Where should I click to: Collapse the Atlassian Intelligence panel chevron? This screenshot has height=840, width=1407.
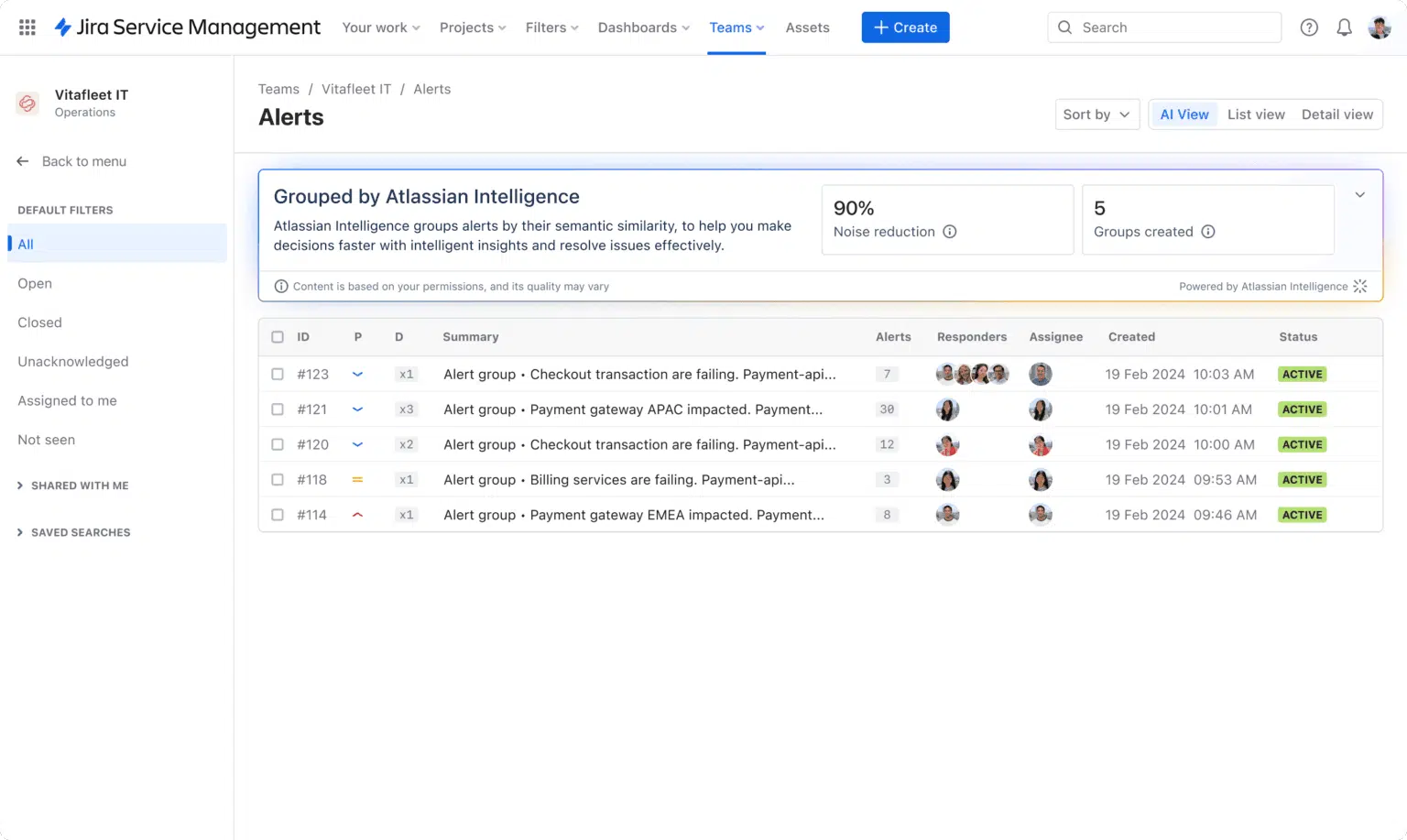pyautogui.click(x=1360, y=194)
